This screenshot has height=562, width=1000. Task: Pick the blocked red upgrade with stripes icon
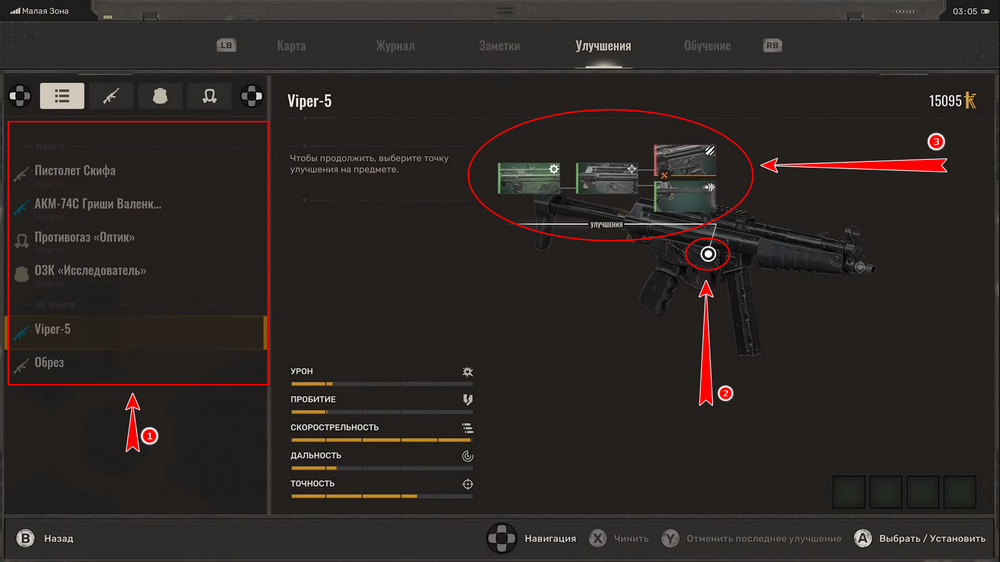tap(689, 158)
